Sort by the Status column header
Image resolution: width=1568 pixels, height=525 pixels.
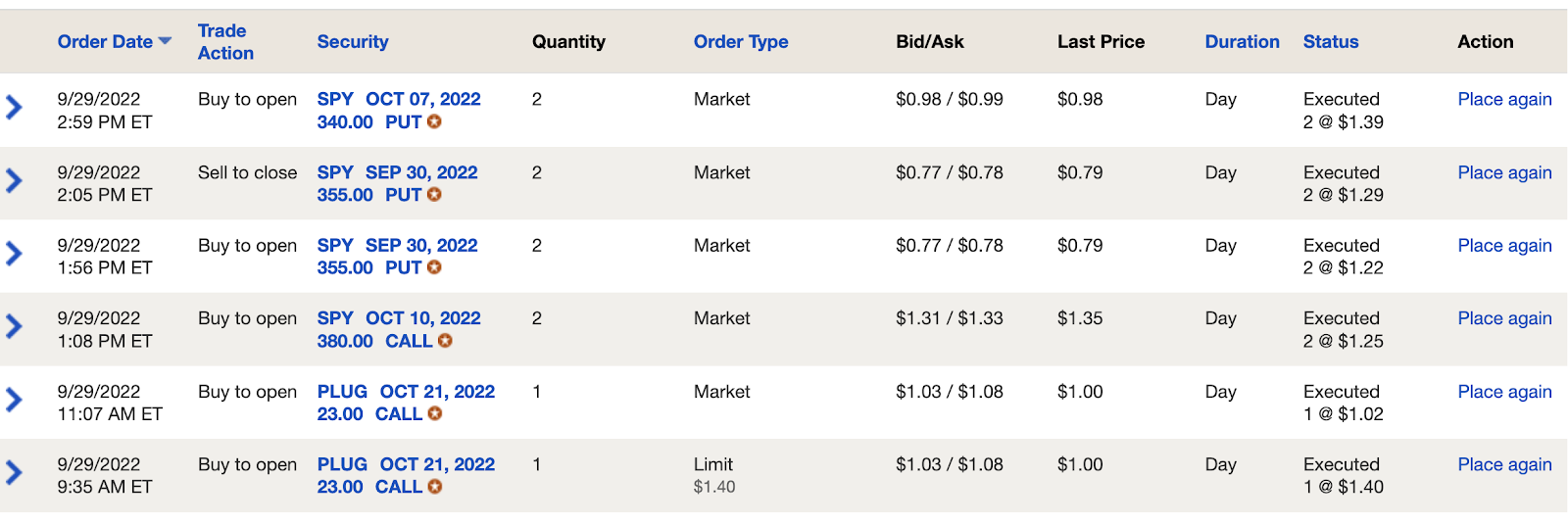(x=1331, y=42)
